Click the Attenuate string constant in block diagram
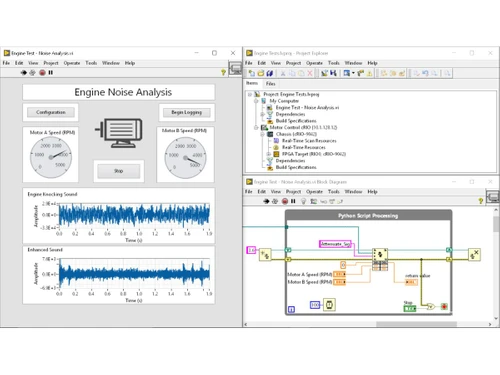Screen dimensions: 500x375 [x=335, y=244]
